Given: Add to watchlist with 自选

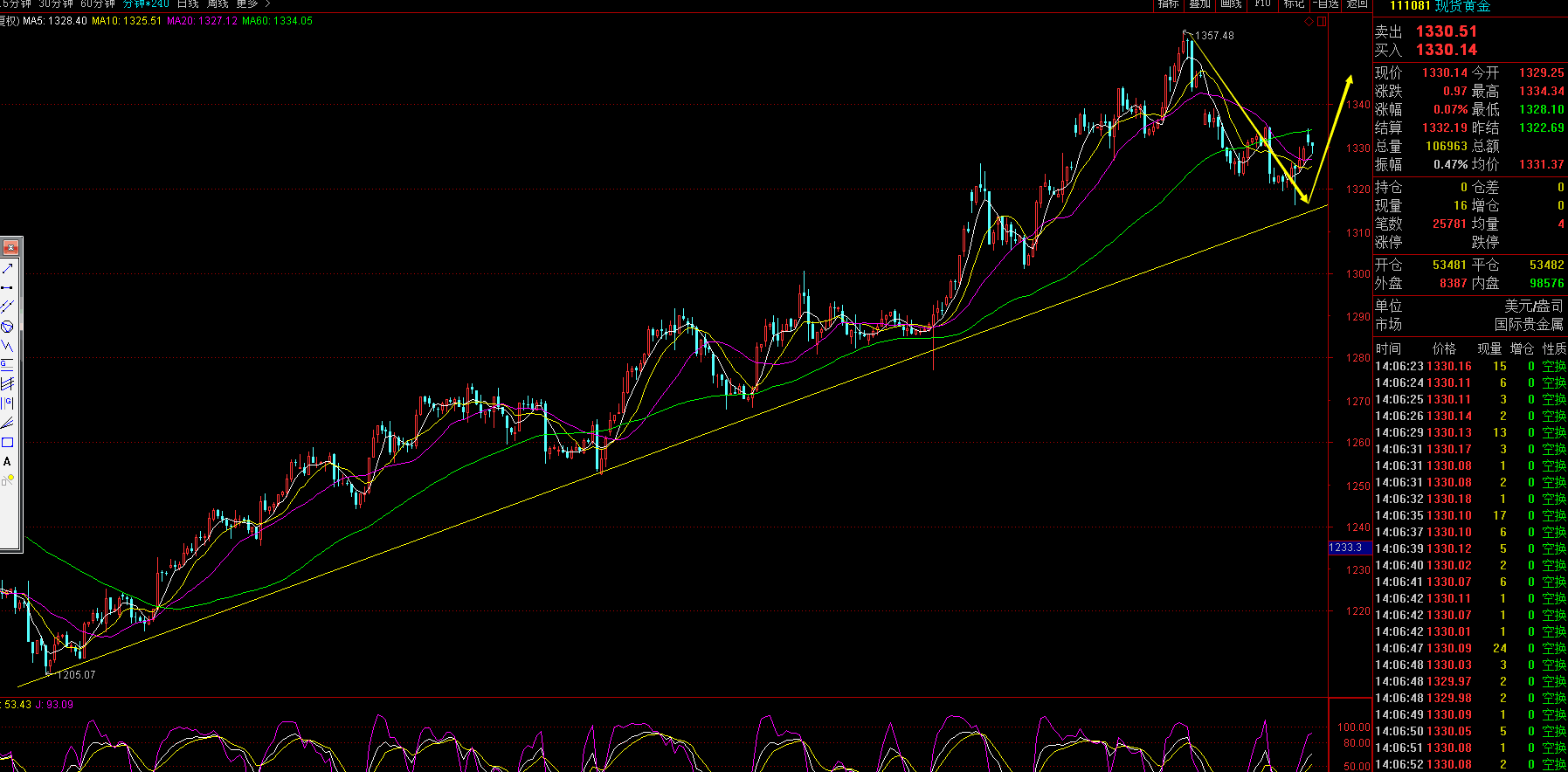Looking at the screenshot, I should [x=1326, y=4].
